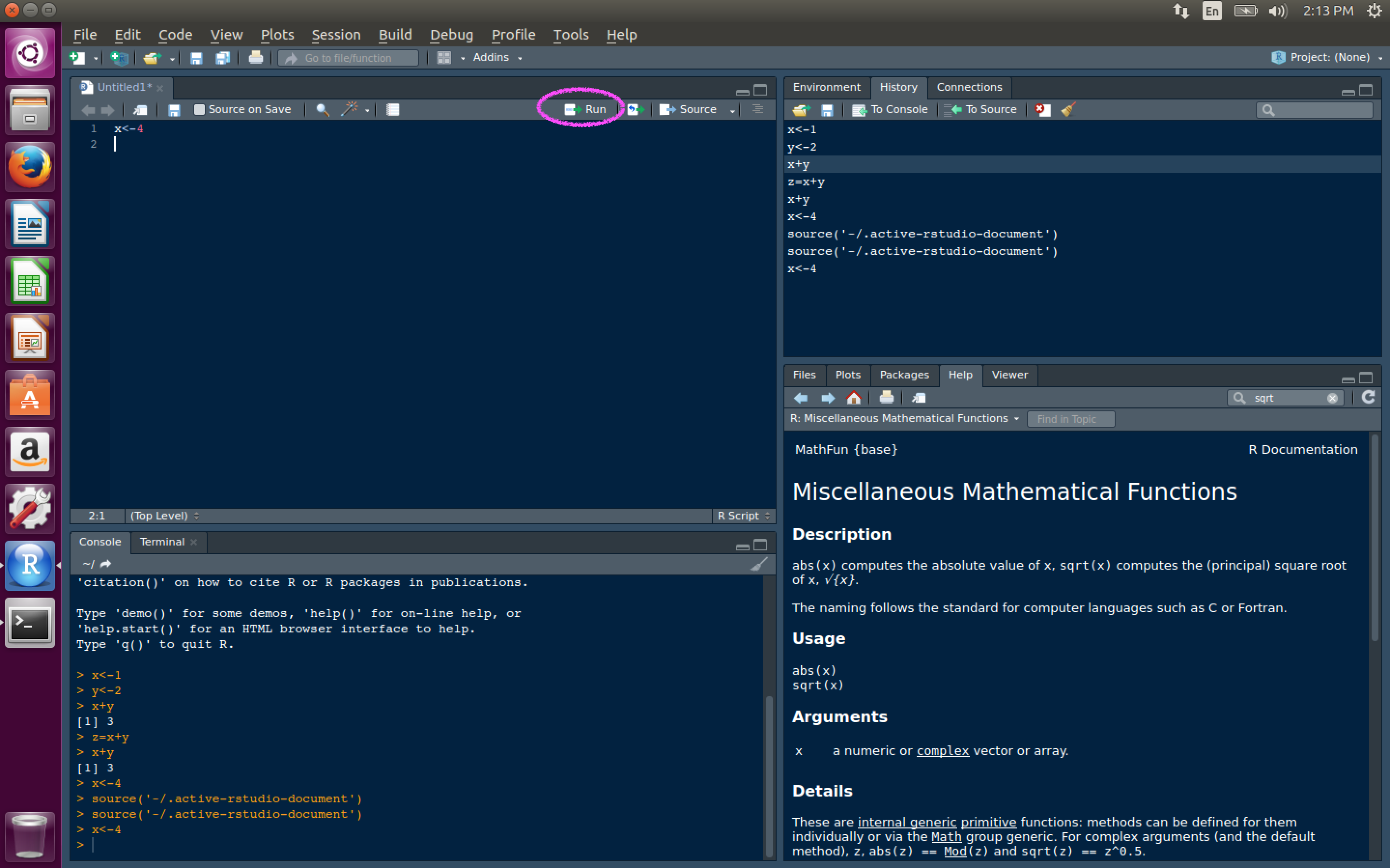Switch to the Viewer tab
The image size is (1390, 868).
point(1009,375)
